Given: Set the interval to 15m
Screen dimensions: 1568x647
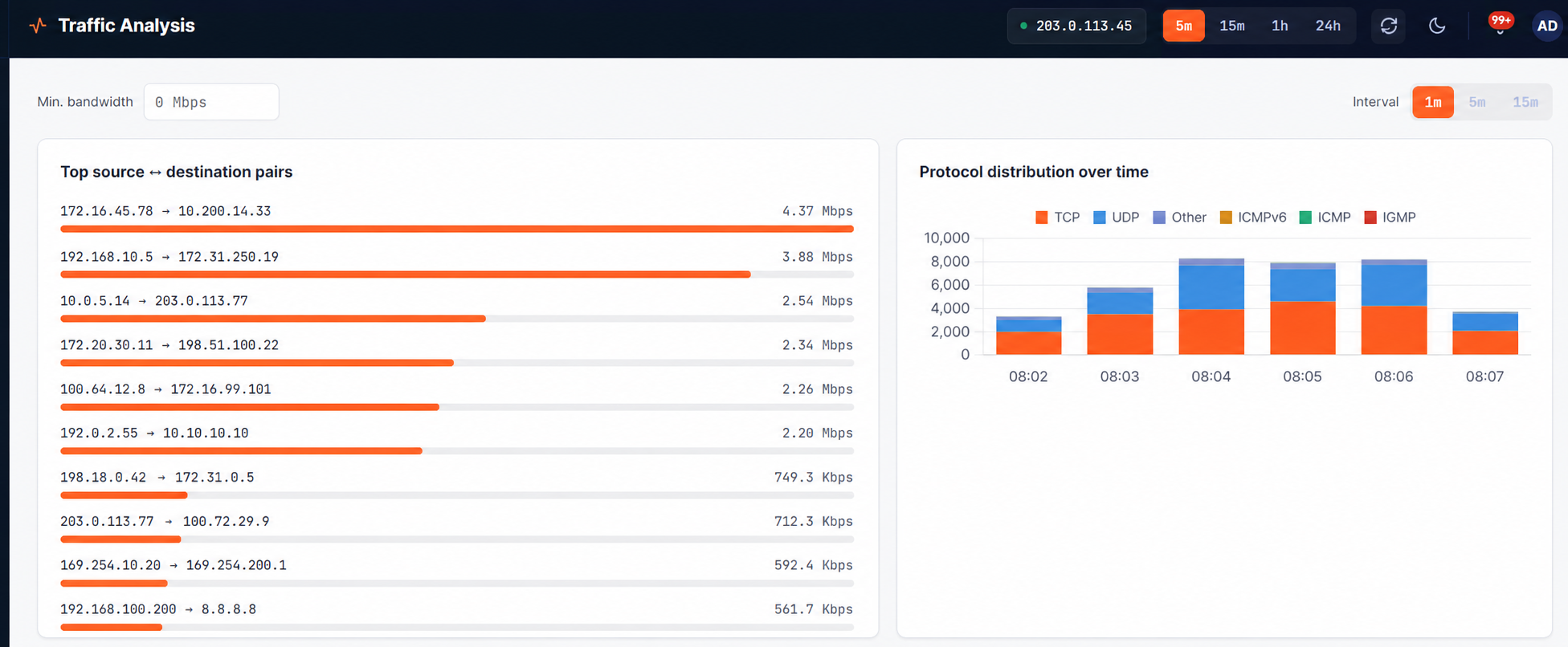Looking at the screenshot, I should click(1525, 102).
